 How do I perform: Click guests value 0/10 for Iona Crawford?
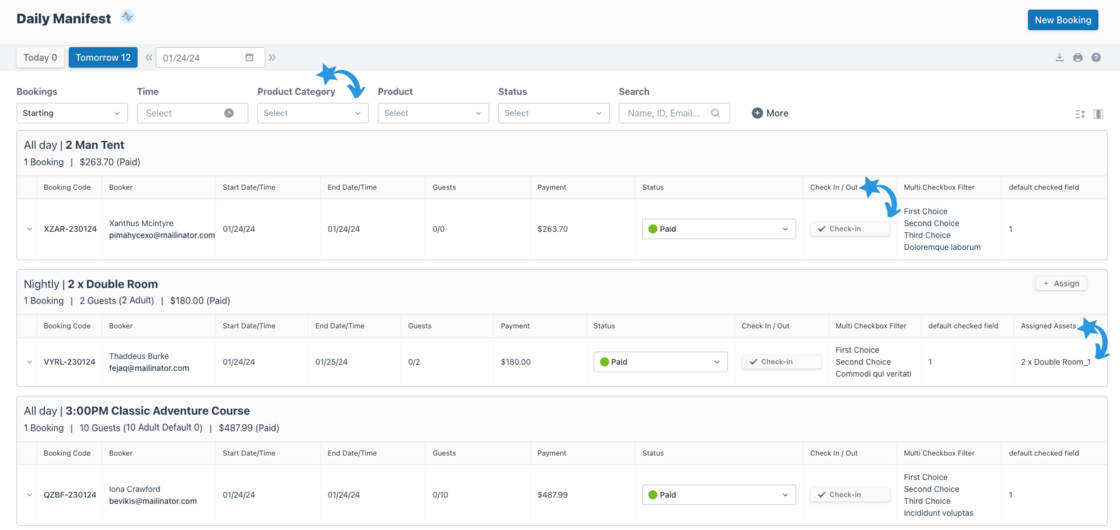442,494
